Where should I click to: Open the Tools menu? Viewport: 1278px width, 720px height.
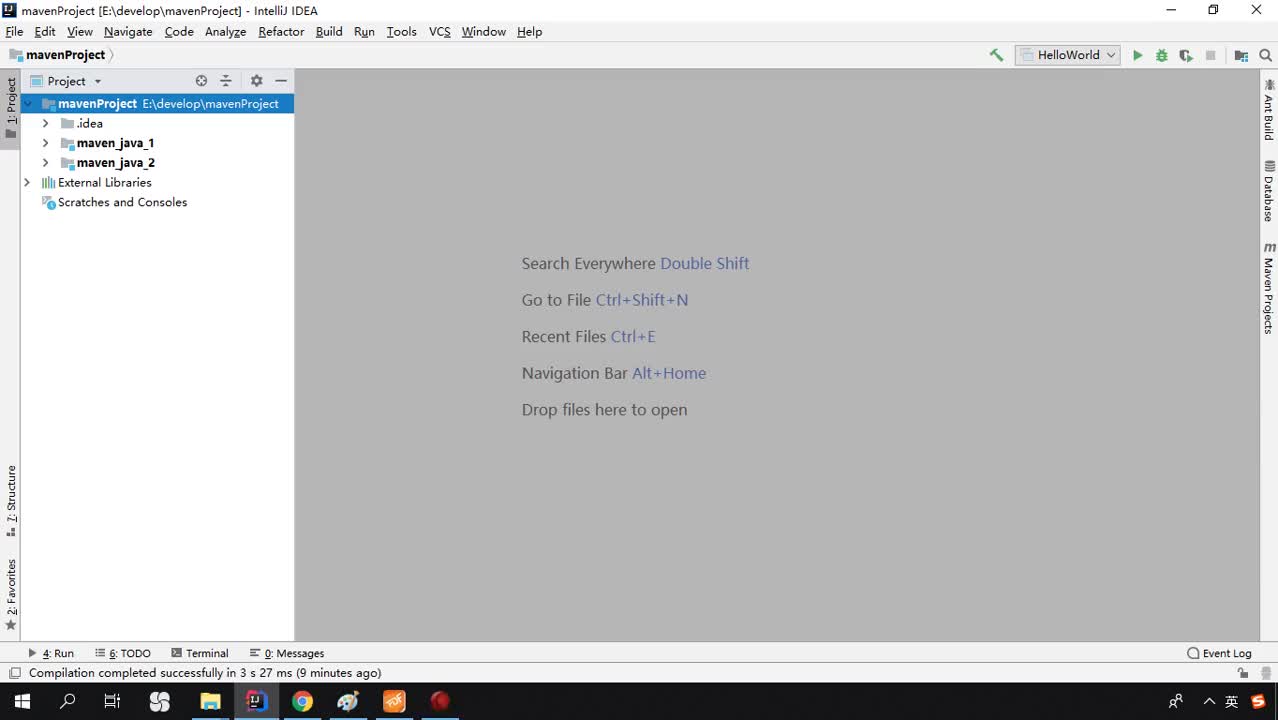401,32
